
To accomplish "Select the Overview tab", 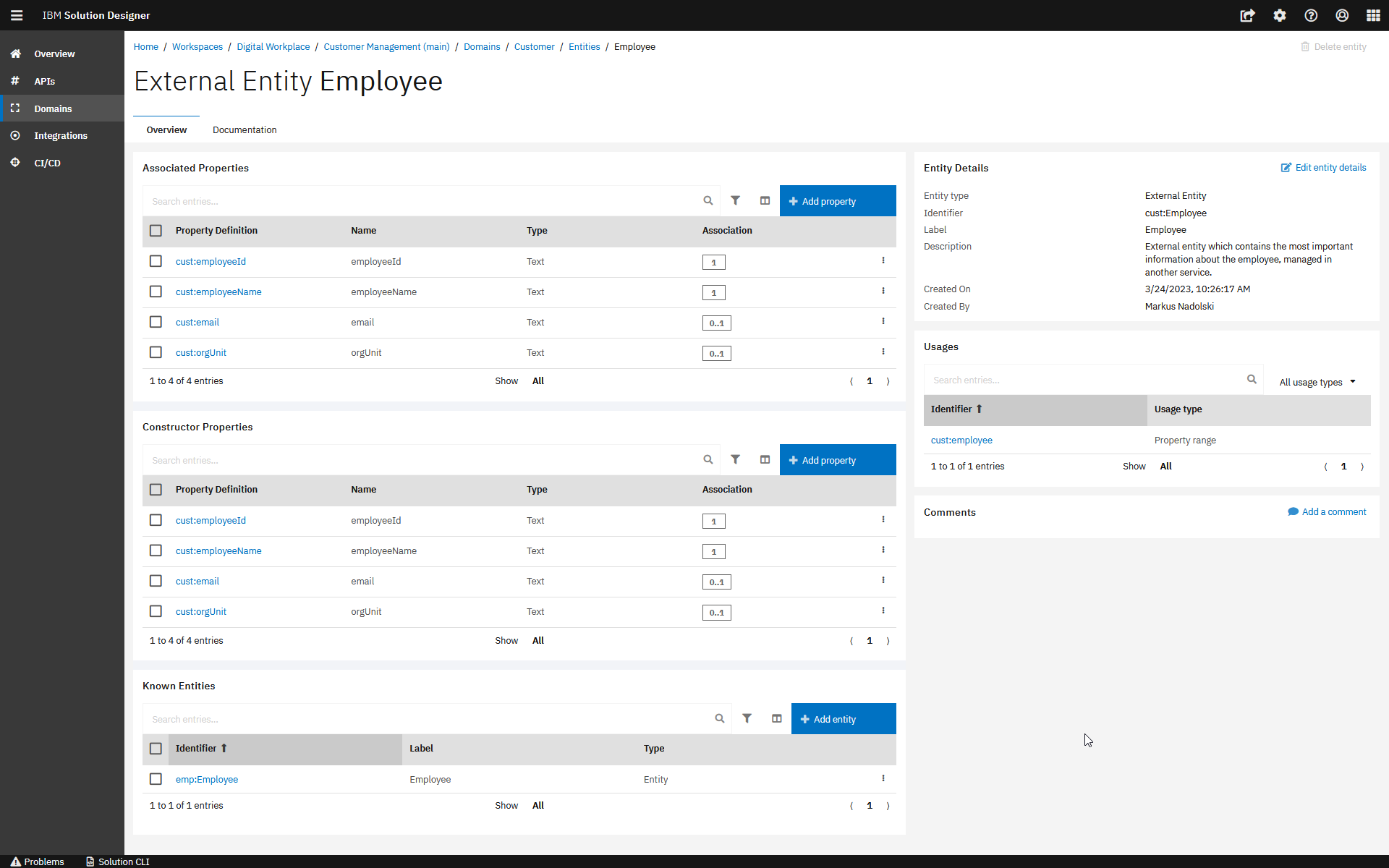I will pyautogui.click(x=166, y=129).
